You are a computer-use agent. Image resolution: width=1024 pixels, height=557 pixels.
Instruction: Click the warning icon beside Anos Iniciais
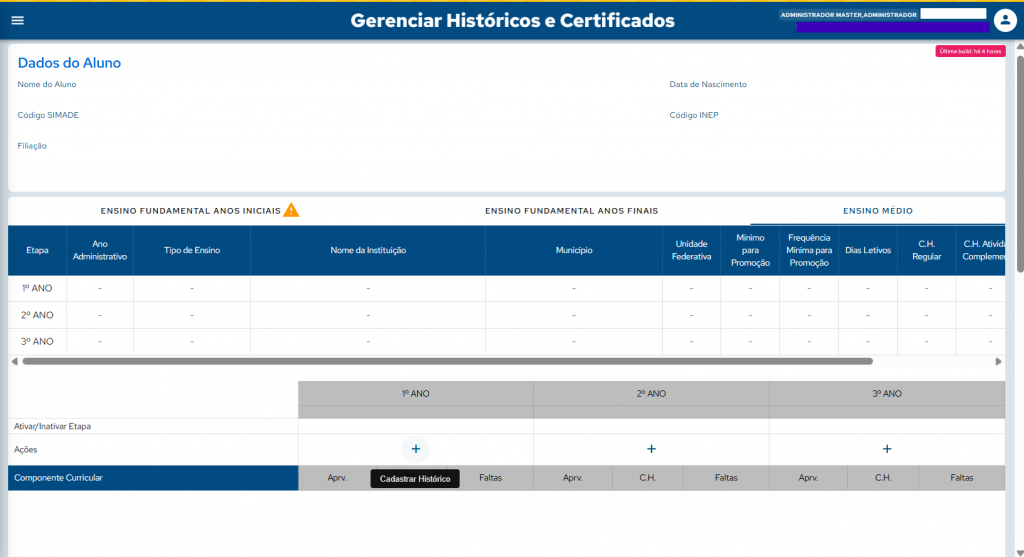coord(291,210)
